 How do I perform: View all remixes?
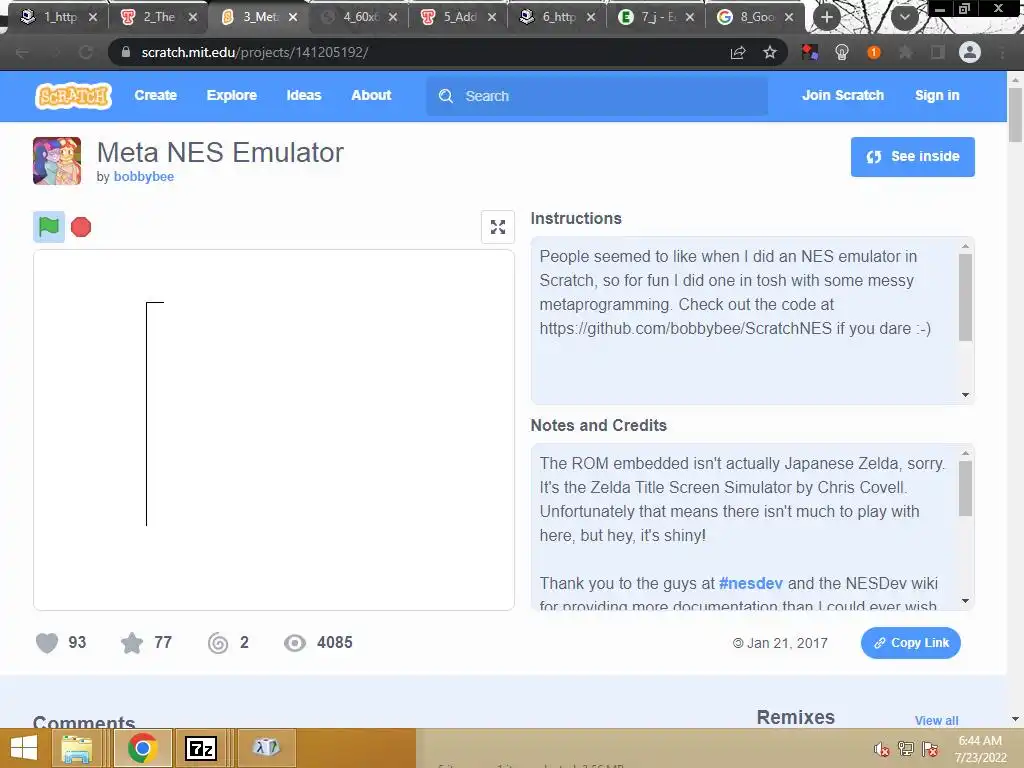point(936,720)
